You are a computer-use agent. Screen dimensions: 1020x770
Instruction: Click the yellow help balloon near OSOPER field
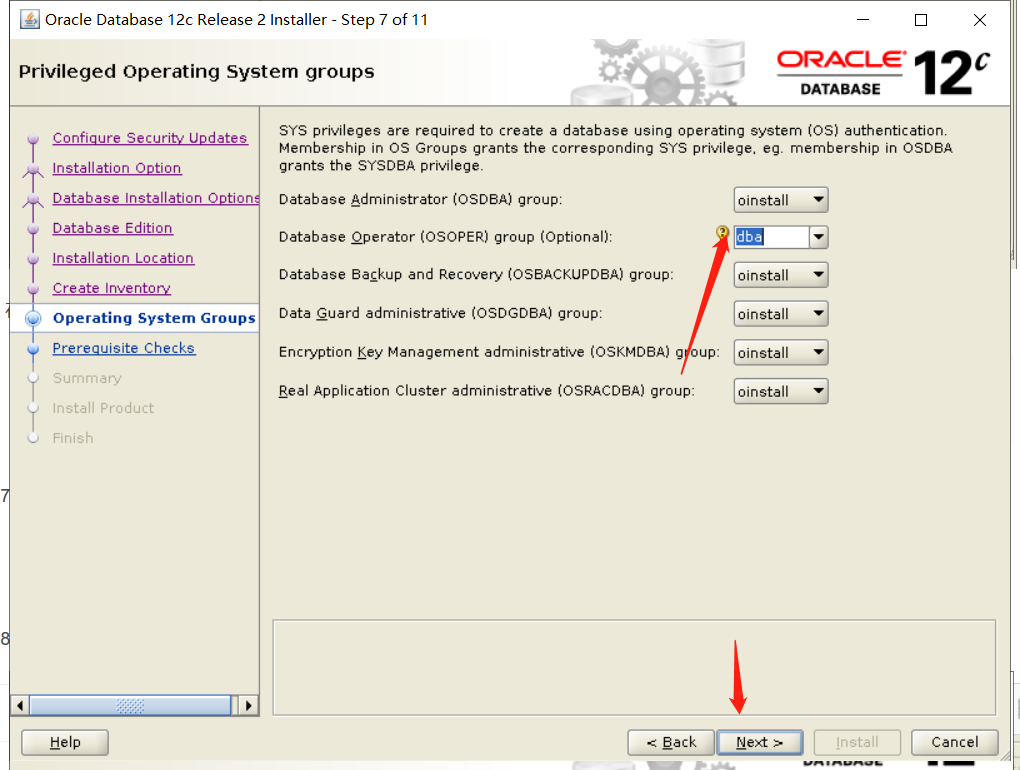(722, 232)
